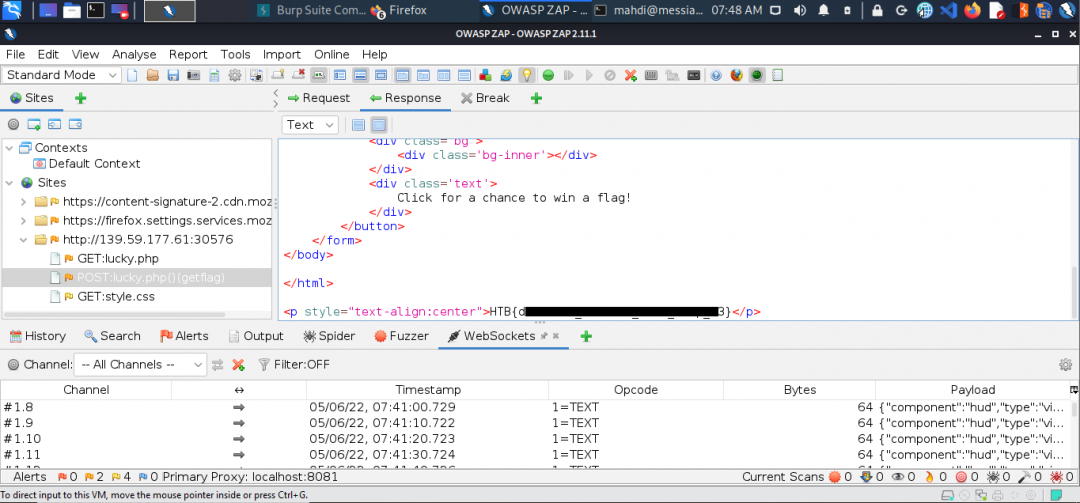Screen dimensions: 1080x503
Task: Click the Timestamp column header
Action: pos(428,390)
